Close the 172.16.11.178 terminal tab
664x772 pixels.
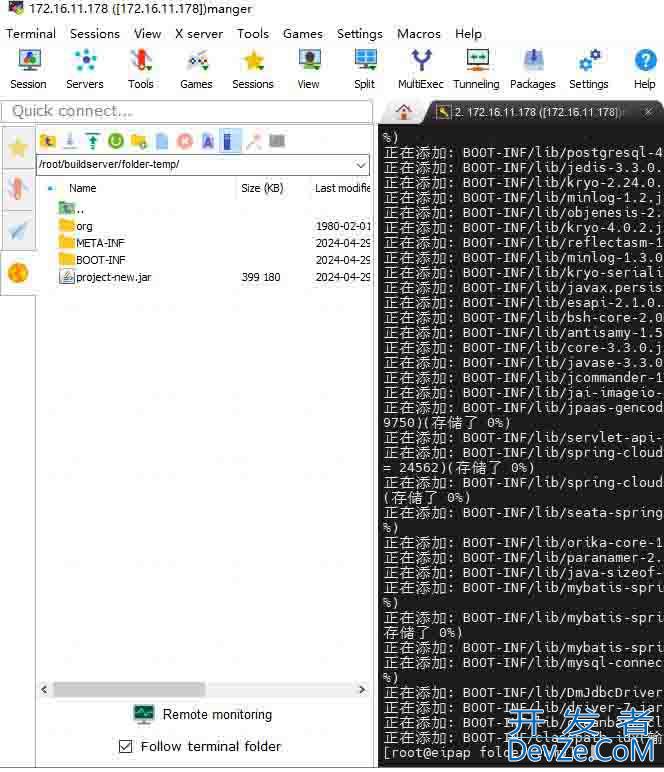[648, 112]
